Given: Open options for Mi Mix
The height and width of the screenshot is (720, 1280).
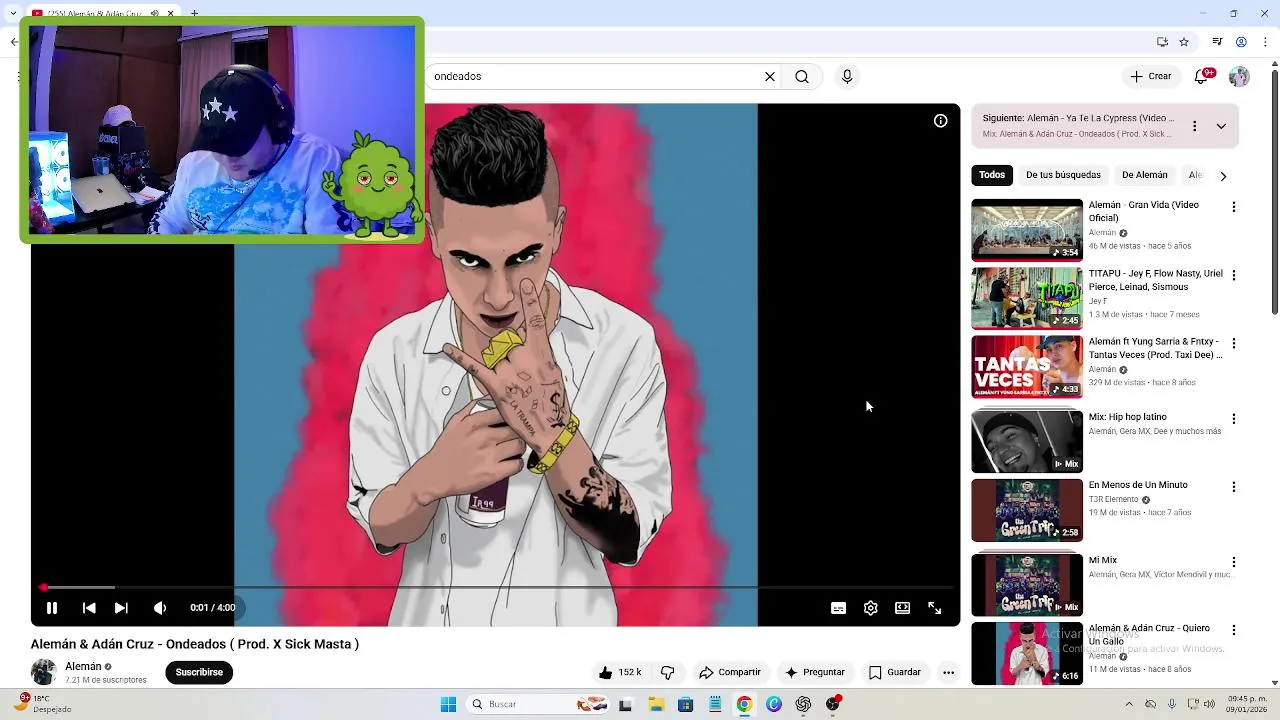Looking at the screenshot, I should click(1234, 562).
